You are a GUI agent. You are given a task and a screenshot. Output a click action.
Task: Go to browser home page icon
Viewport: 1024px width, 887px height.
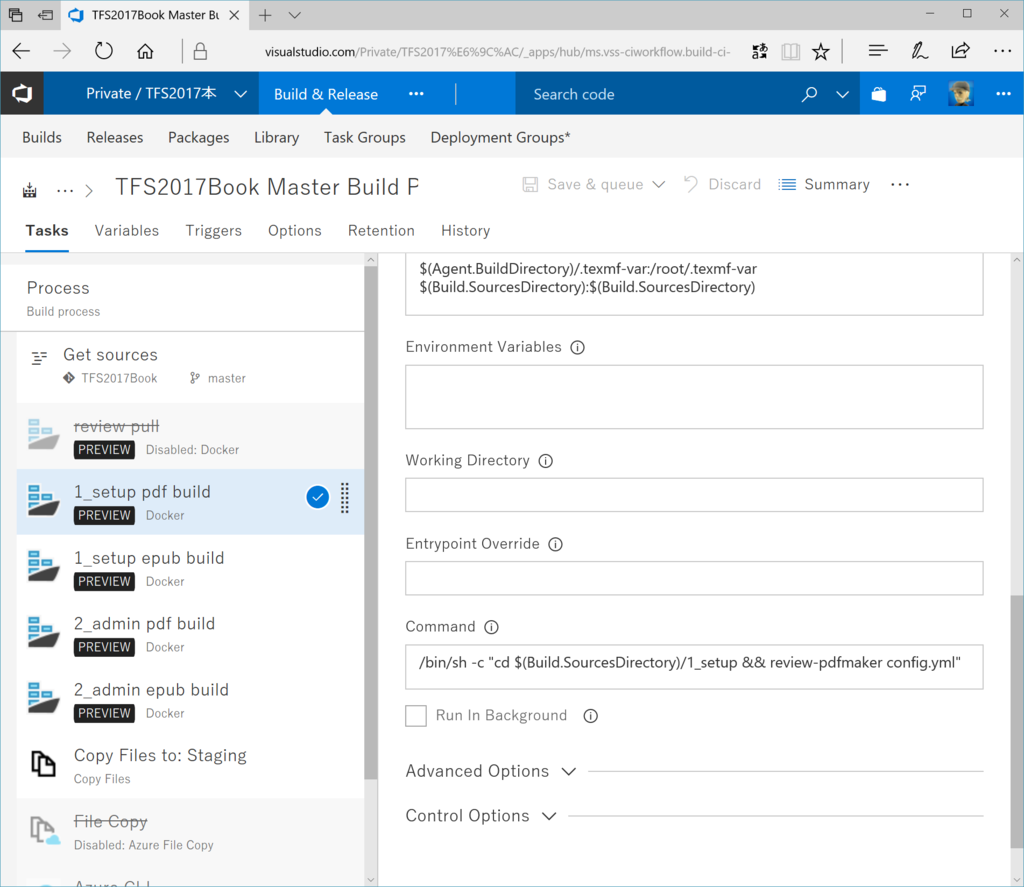(x=145, y=51)
